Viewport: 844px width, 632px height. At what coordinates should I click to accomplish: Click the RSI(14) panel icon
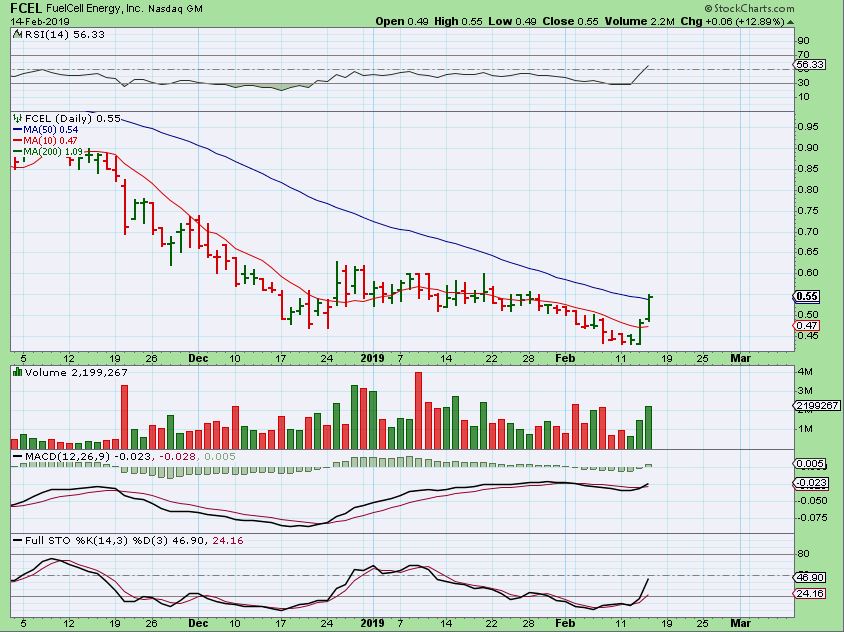tap(17, 34)
